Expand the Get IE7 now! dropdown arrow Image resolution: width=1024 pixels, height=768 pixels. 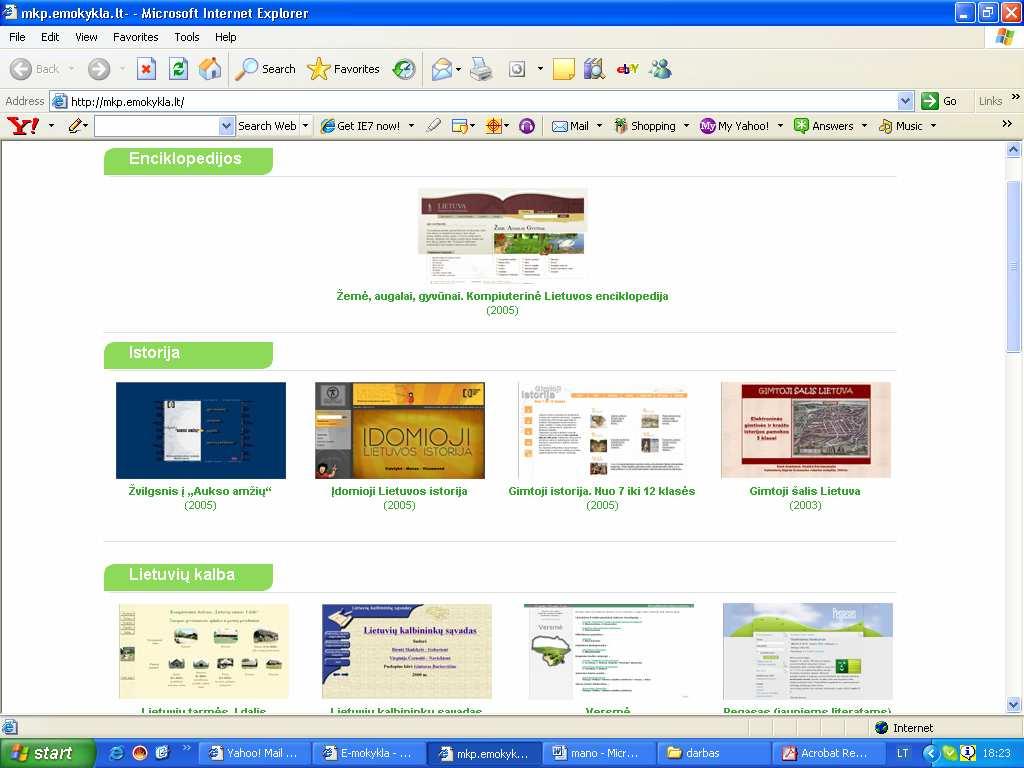tap(411, 126)
